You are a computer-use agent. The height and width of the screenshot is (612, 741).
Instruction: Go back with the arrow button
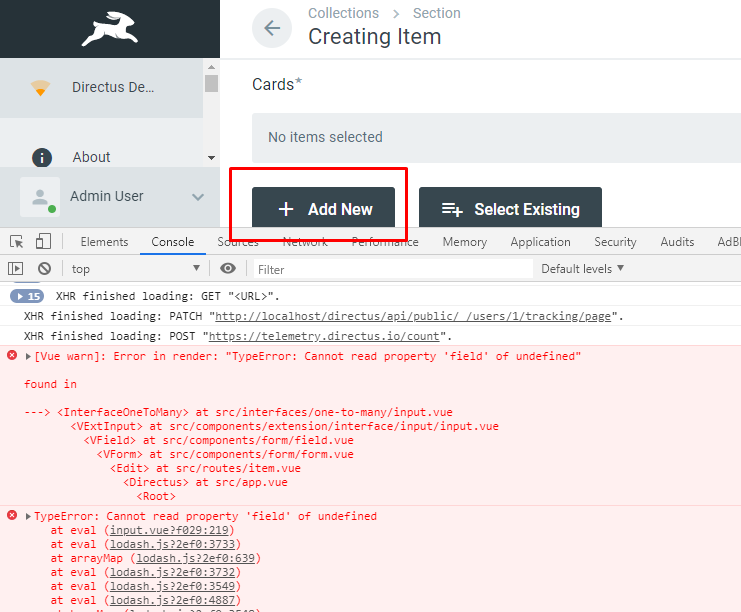click(x=272, y=28)
